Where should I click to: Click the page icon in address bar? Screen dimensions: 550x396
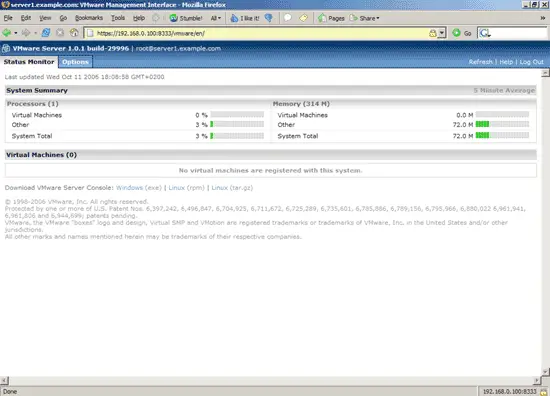[90, 33]
